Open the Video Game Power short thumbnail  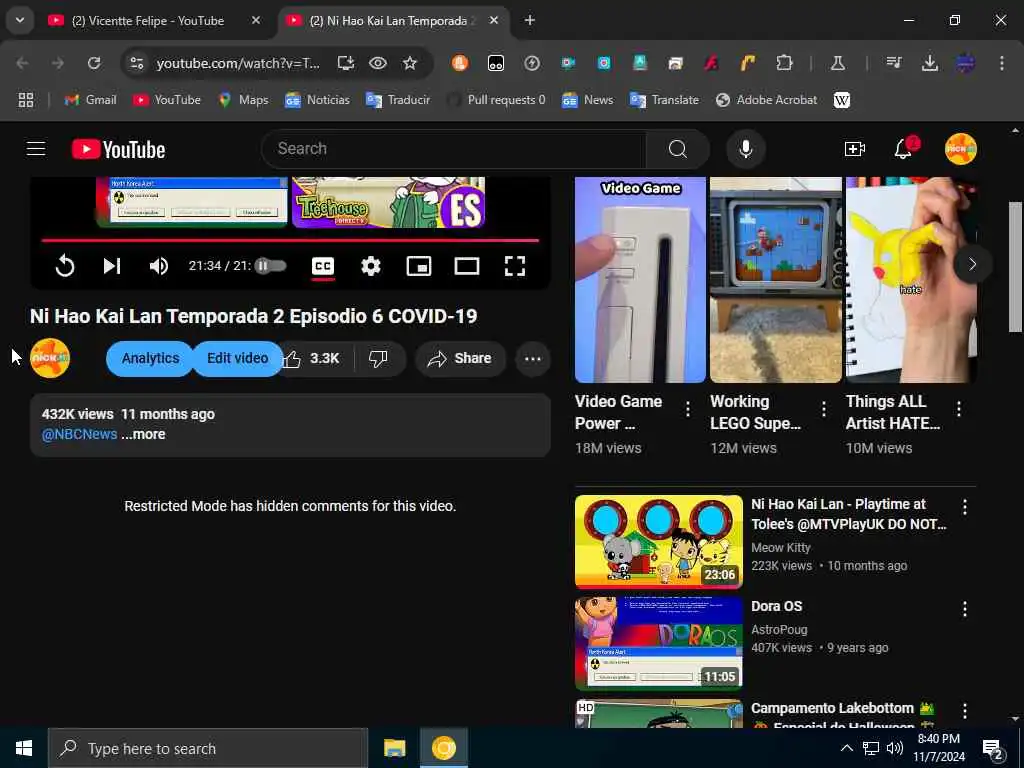point(640,280)
